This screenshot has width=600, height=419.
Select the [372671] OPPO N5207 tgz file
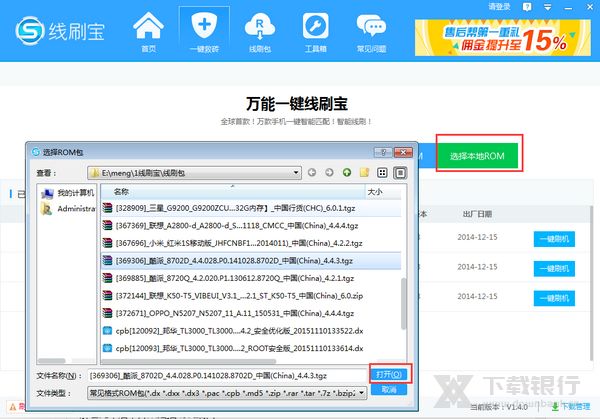[x=251, y=313]
